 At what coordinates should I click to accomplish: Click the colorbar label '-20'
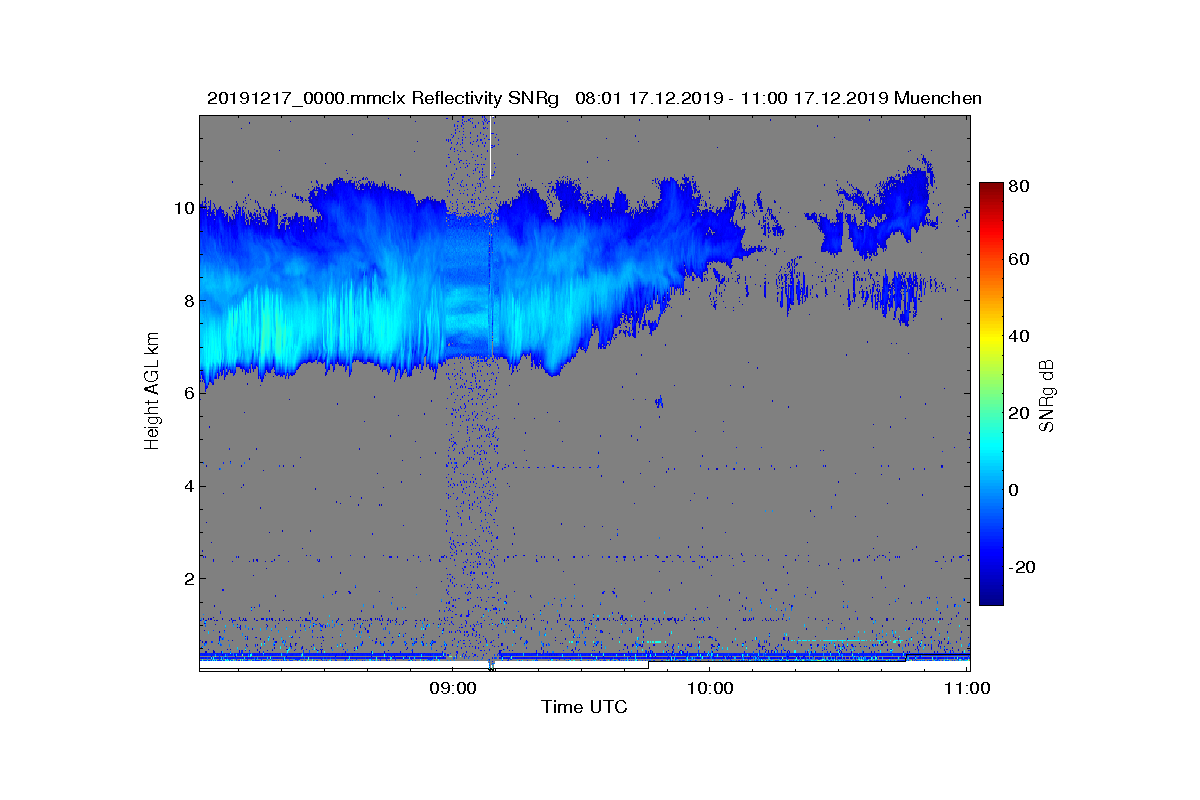pyautogui.click(x=1023, y=567)
